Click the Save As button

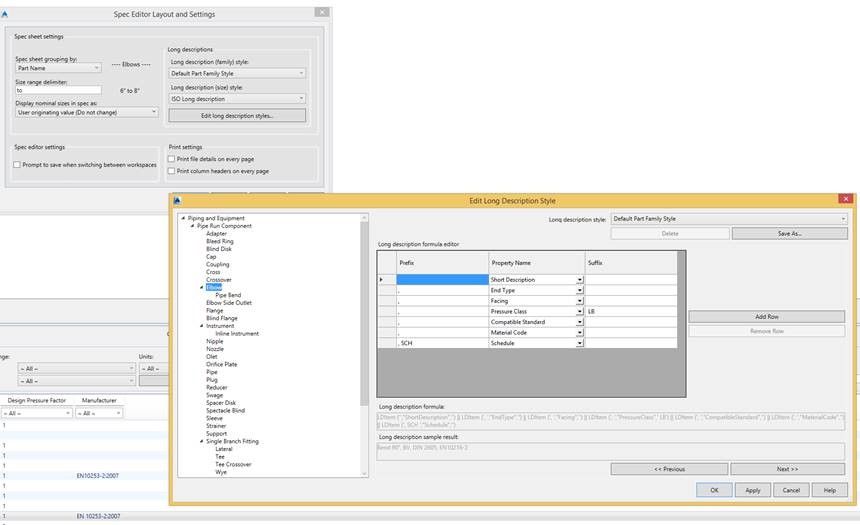pos(789,234)
